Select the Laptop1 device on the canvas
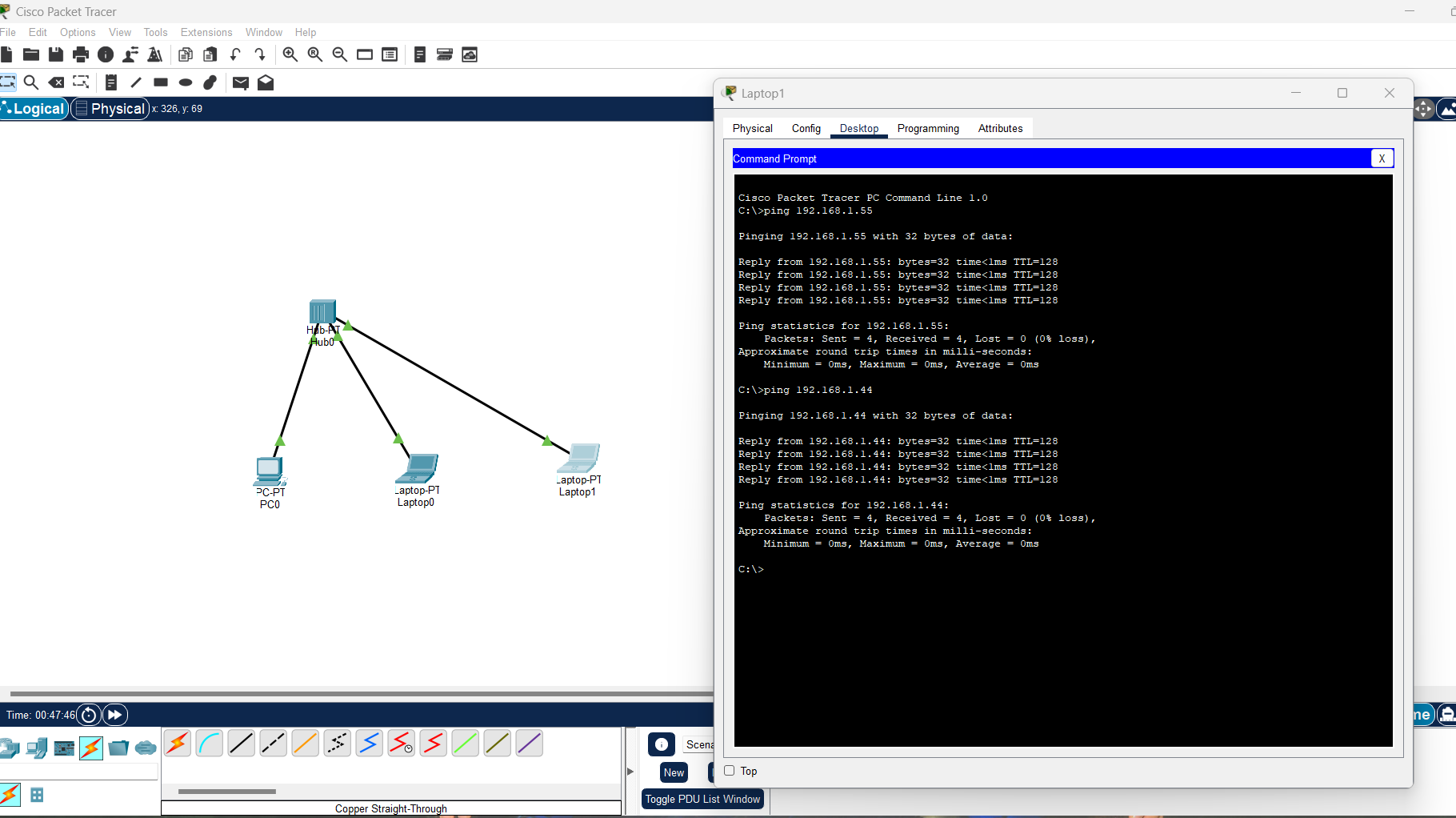Image resolution: width=1456 pixels, height=818 pixels. tap(579, 458)
